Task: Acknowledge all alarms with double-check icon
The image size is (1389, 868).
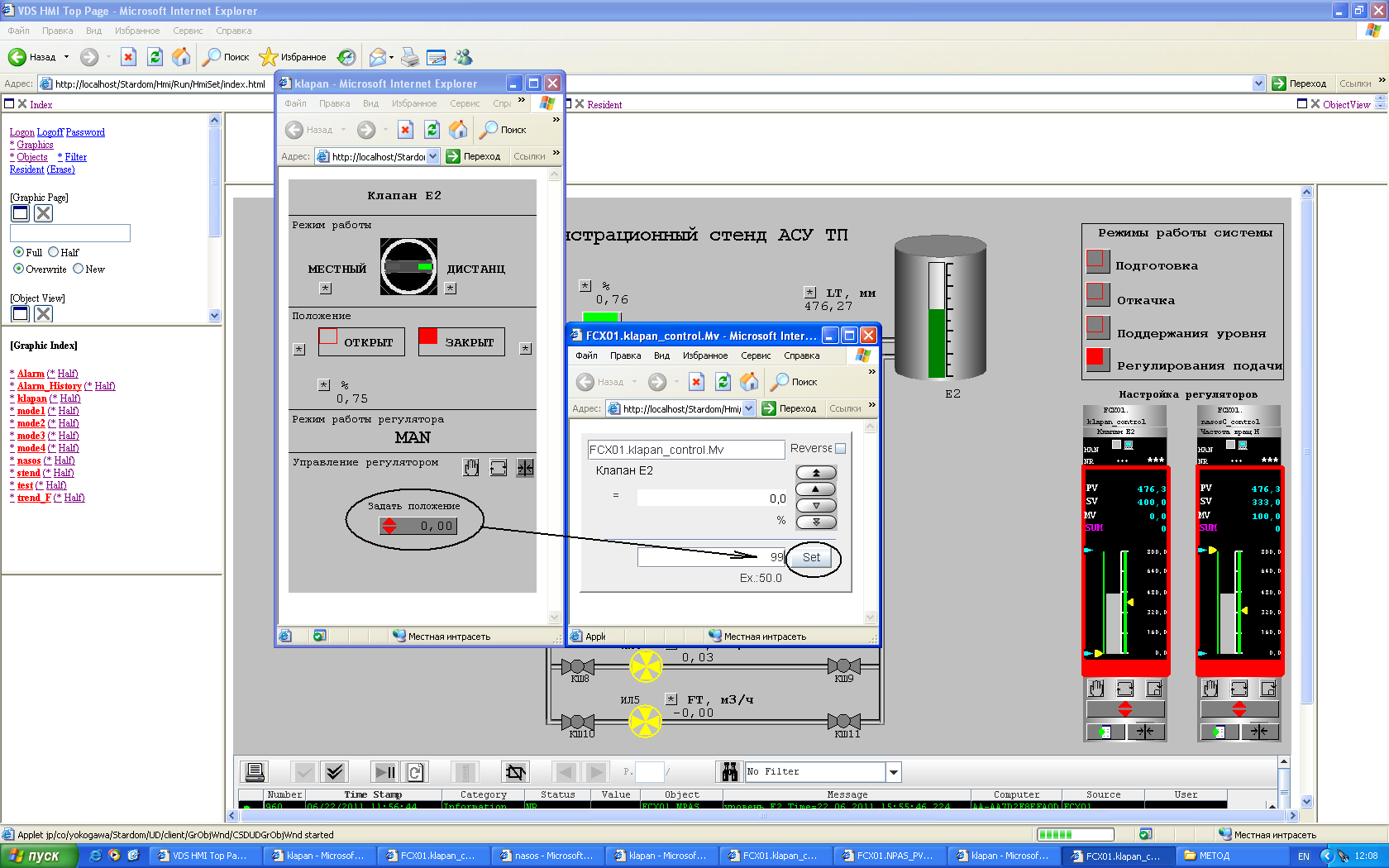Action: [334, 772]
